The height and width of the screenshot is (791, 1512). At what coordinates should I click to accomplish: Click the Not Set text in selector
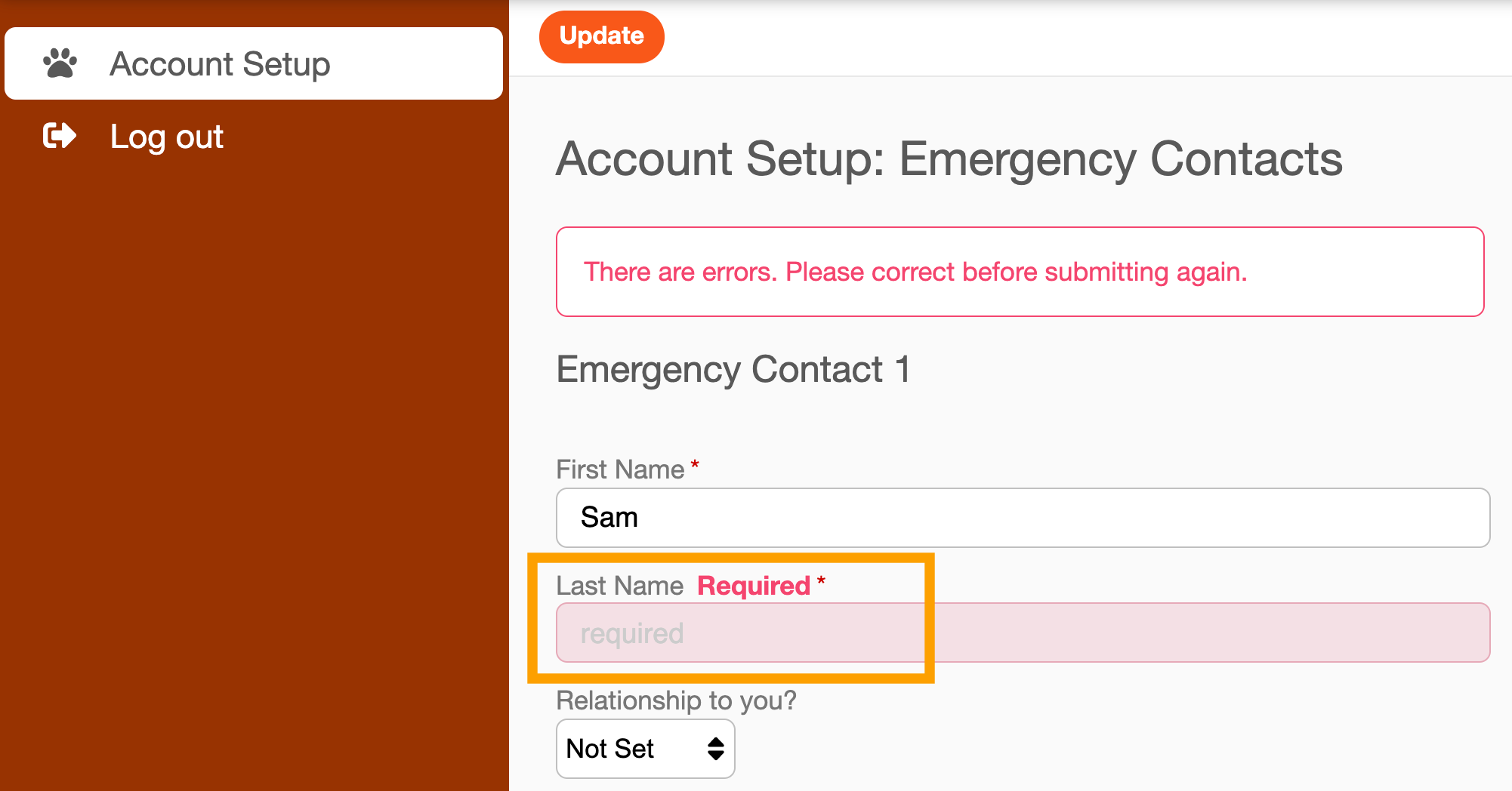click(610, 748)
